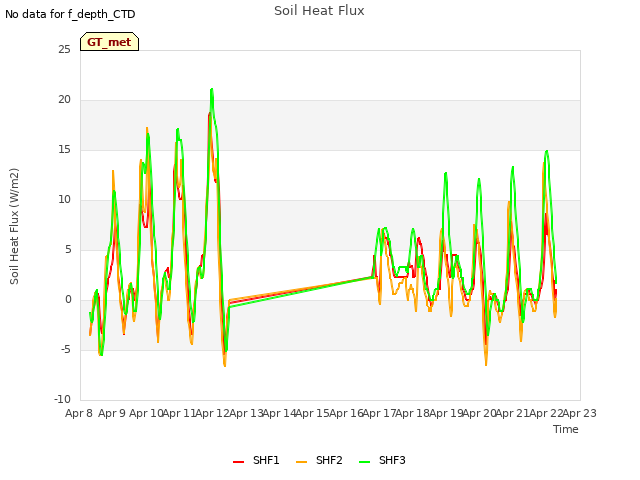Click the 20 y-axis tick label
Image resolution: width=640 pixels, height=480 pixels.
pos(64,100)
